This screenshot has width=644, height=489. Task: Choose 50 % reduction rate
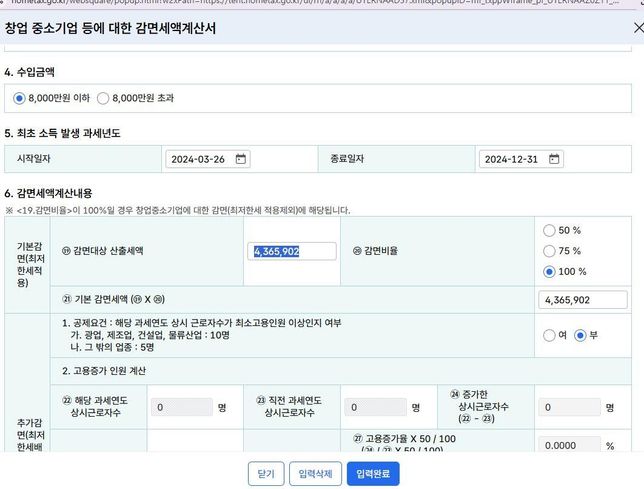coord(547,231)
